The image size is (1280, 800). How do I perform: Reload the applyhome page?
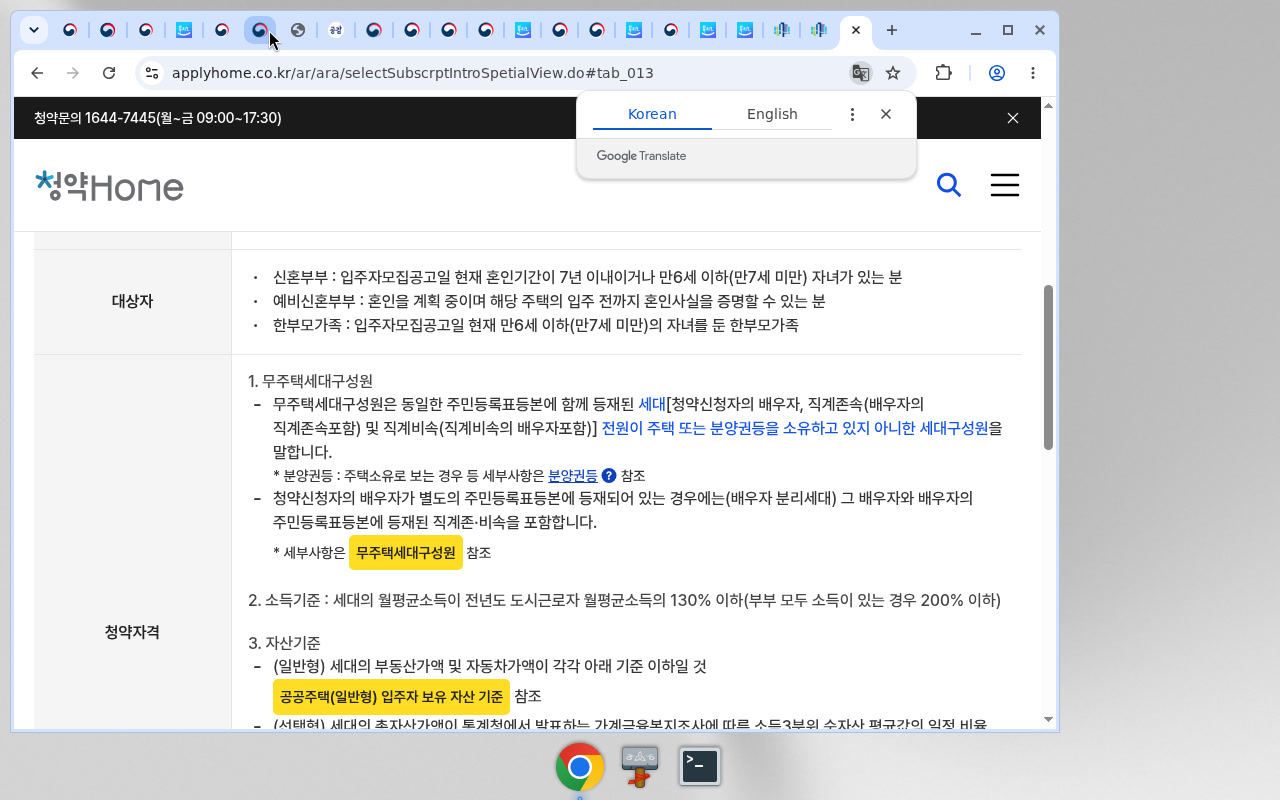pyautogui.click(x=110, y=73)
